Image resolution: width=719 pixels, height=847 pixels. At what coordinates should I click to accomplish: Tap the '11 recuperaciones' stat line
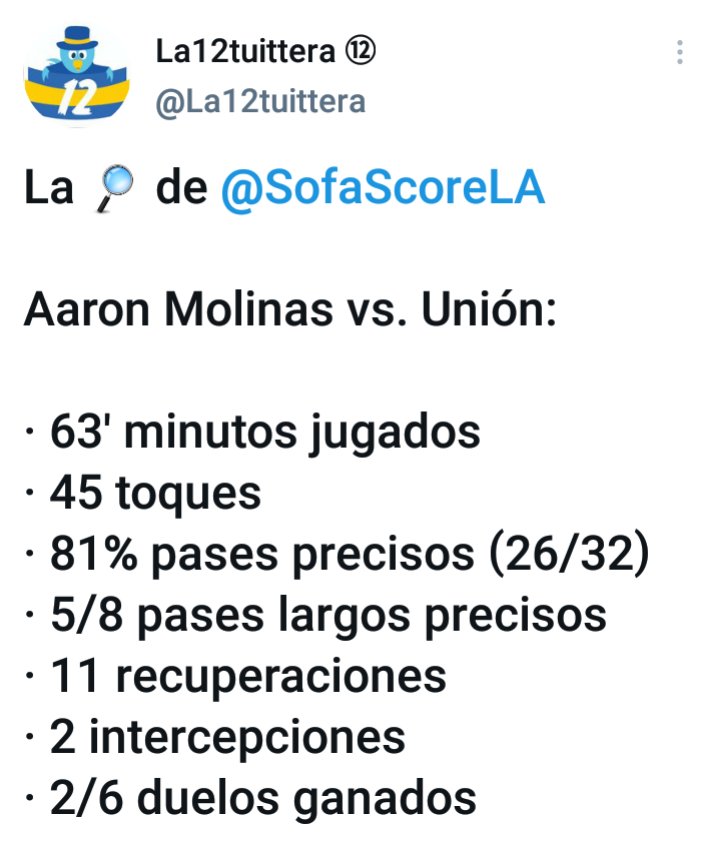tap(236, 677)
